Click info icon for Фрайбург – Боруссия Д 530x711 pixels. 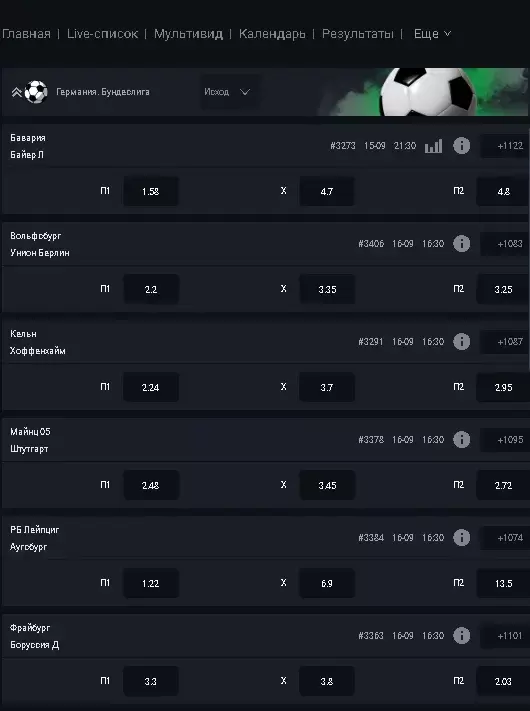[462, 635]
